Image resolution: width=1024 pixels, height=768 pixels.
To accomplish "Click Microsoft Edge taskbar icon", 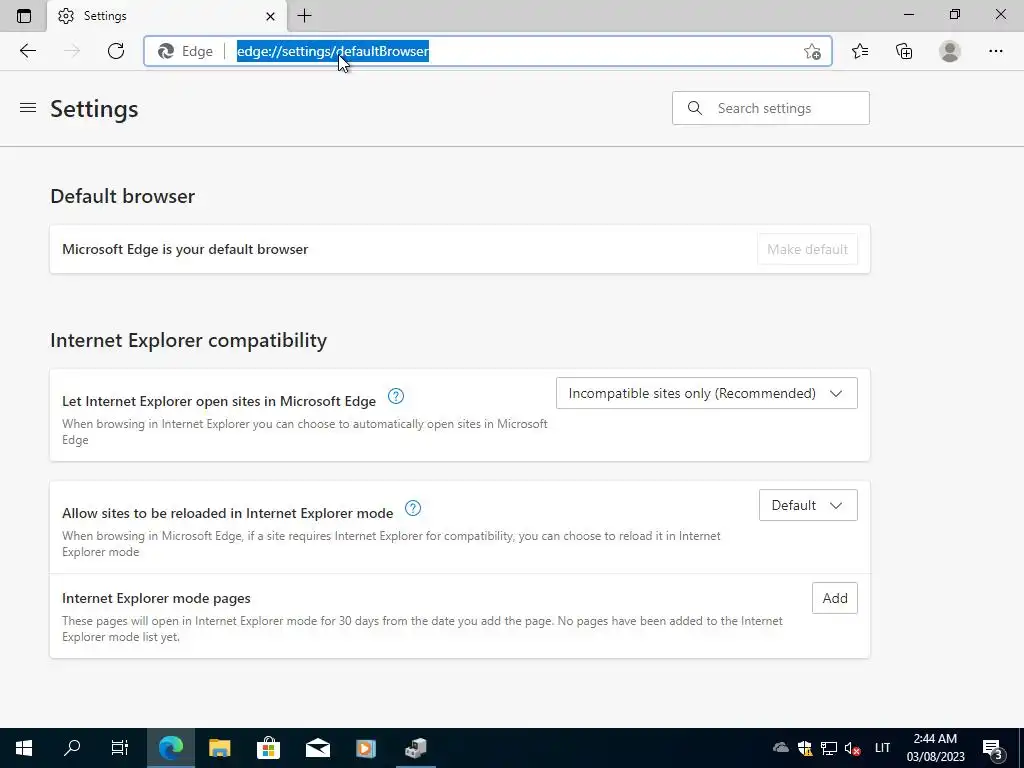I will 170,748.
